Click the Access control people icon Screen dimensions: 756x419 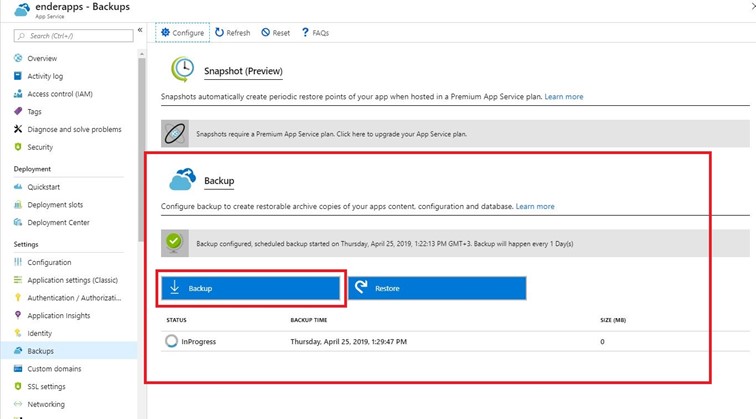pos(18,94)
